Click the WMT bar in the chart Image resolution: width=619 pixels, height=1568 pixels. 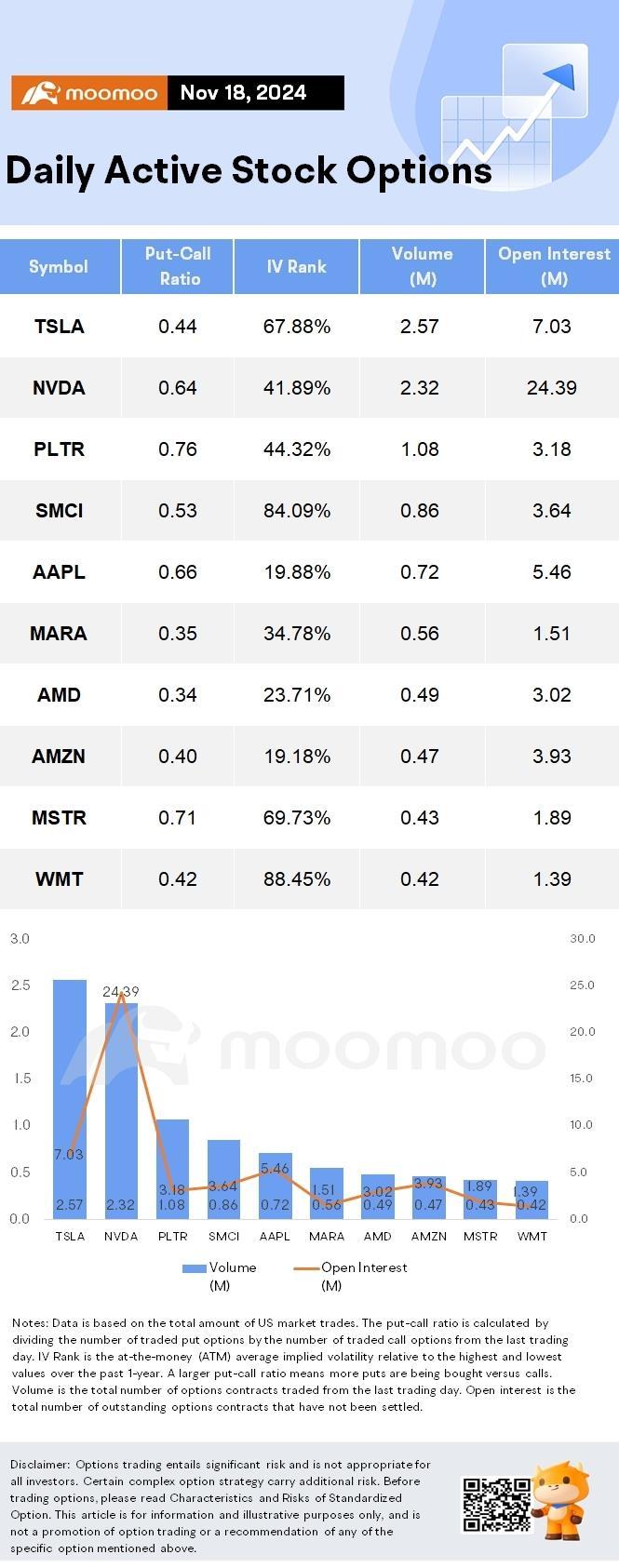(532, 1199)
